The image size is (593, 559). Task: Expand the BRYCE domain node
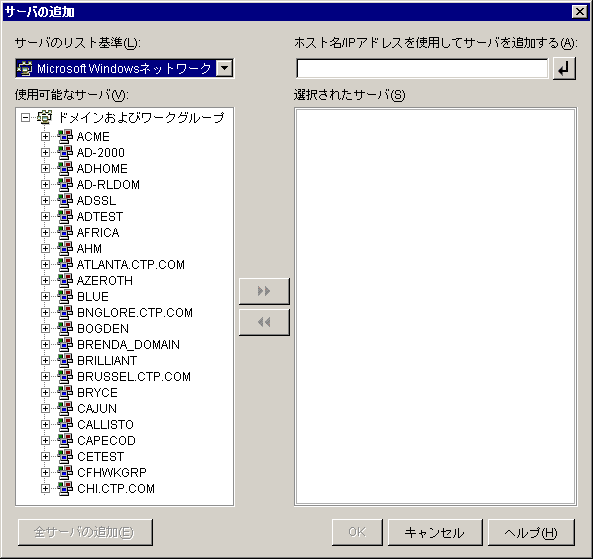pos(45,393)
